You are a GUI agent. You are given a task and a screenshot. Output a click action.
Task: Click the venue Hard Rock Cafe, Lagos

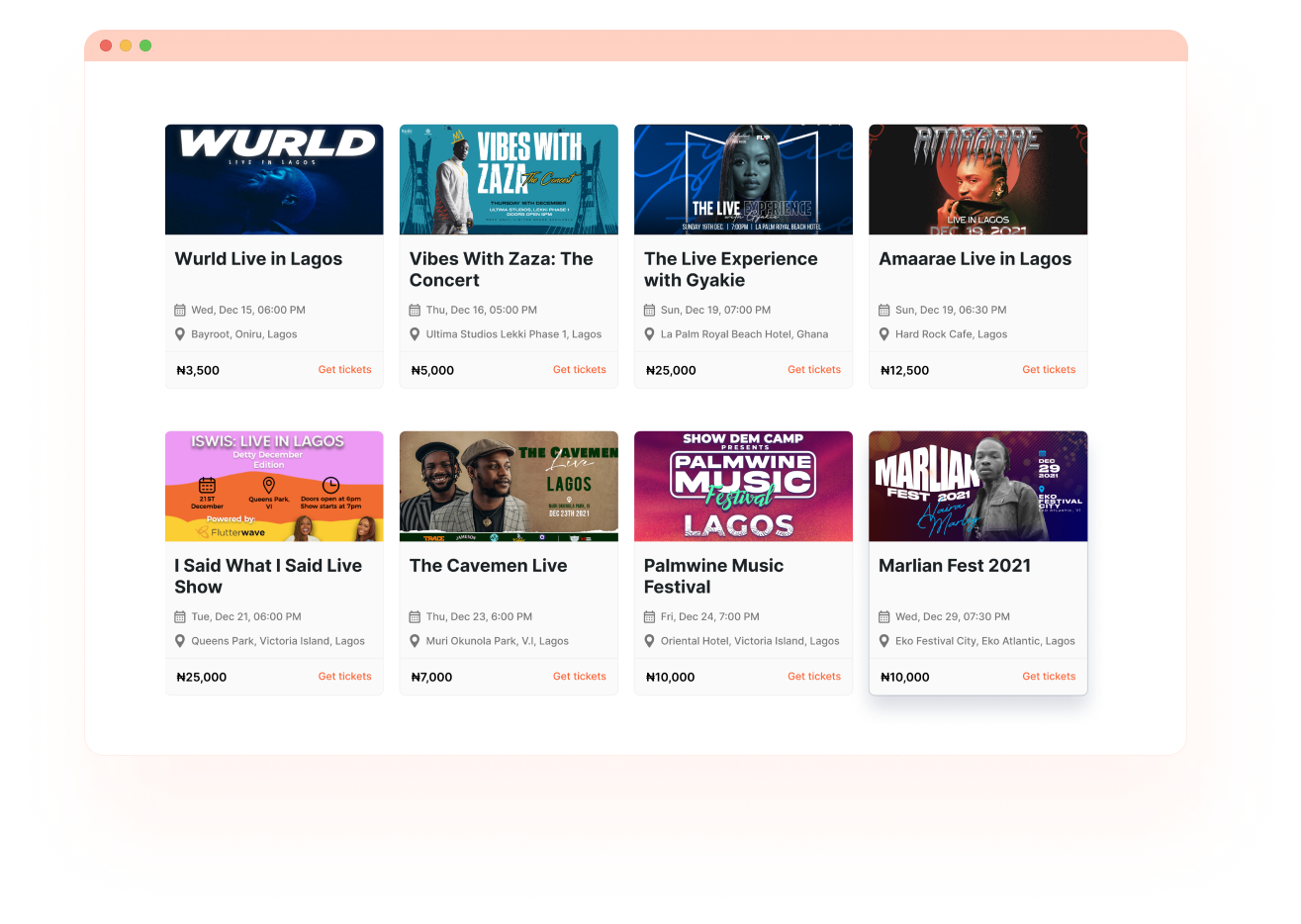click(x=951, y=334)
